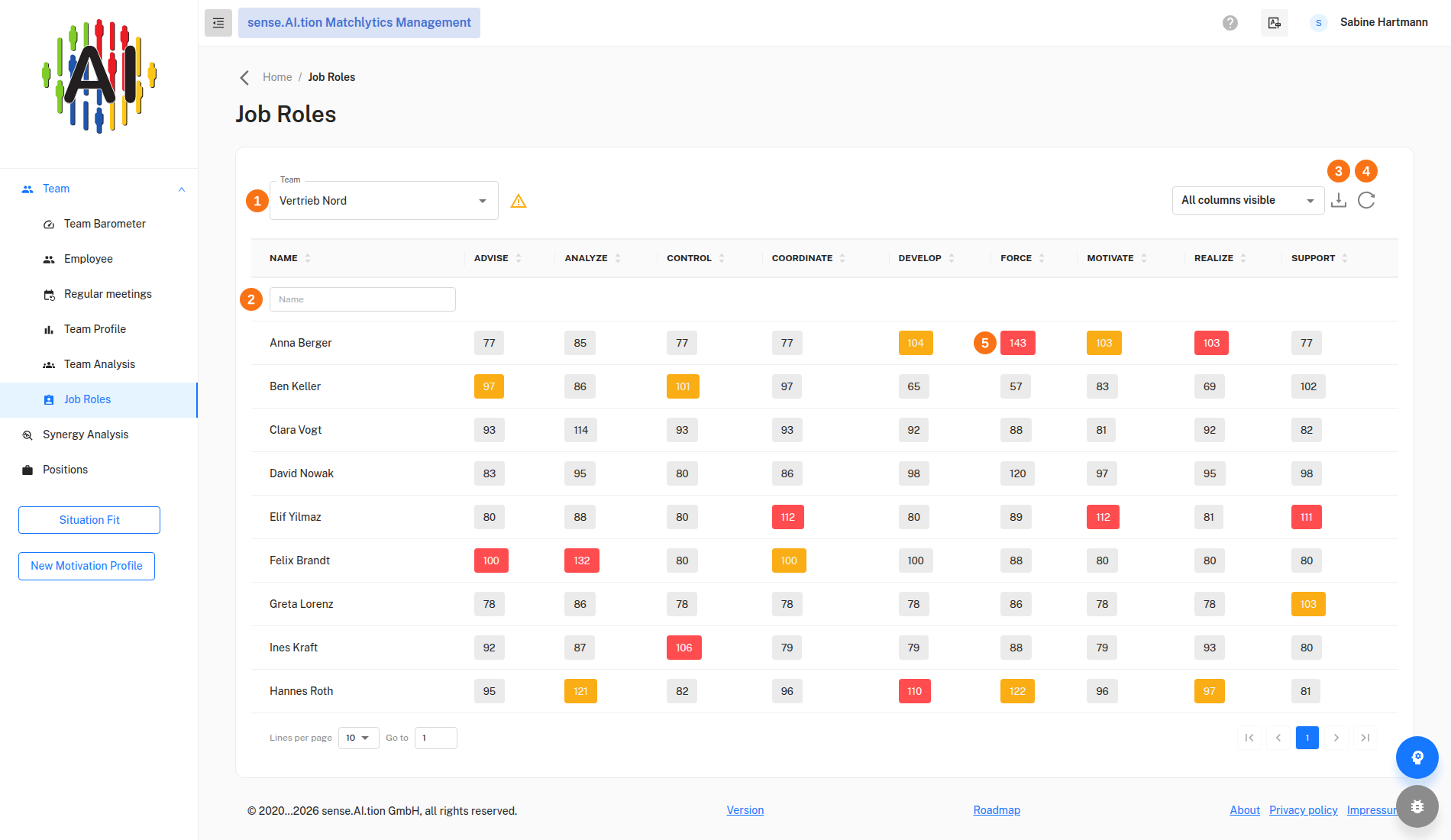1451x840 pixels.
Task: Open the Team dropdown showing Vertrieb Nord
Action: [x=384, y=201]
